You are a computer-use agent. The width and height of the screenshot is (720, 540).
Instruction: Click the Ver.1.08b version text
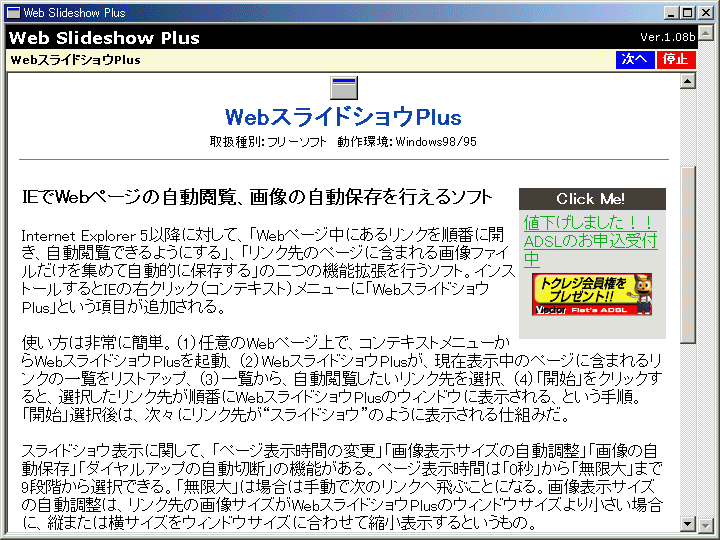(x=668, y=37)
